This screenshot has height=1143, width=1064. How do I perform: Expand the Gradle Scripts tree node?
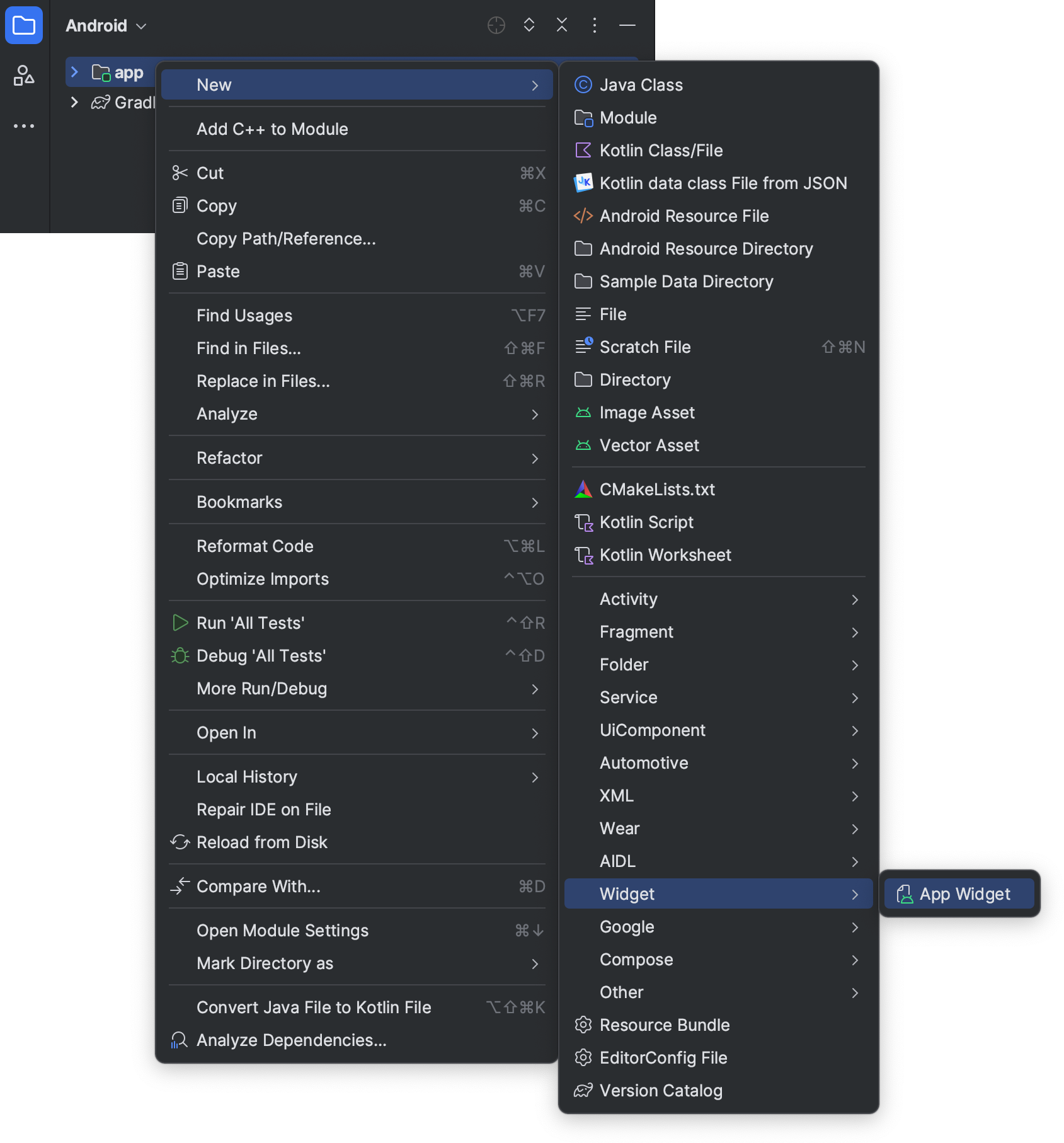pyautogui.click(x=74, y=102)
